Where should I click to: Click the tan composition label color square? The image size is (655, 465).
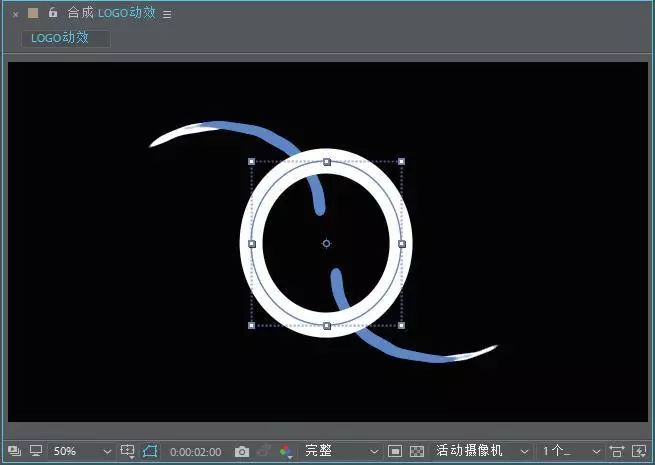tap(33, 13)
